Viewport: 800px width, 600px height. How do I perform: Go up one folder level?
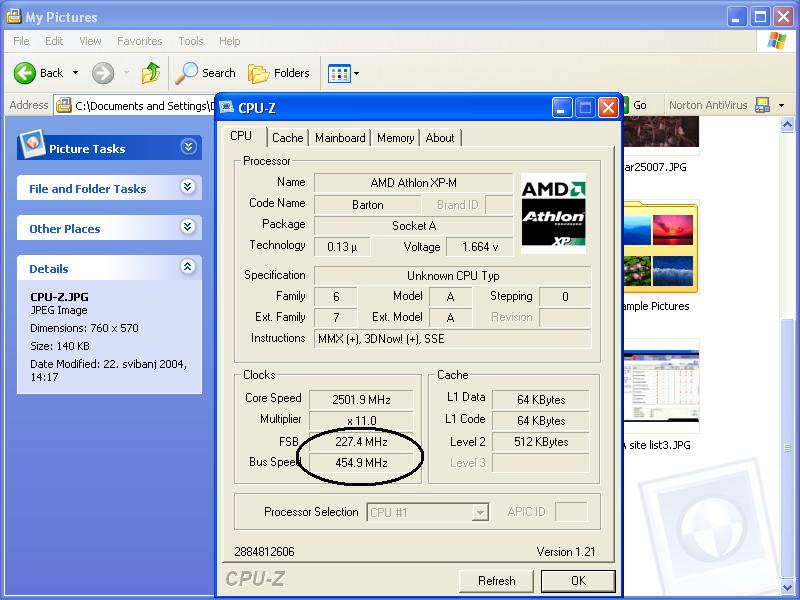pyautogui.click(x=151, y=73)
